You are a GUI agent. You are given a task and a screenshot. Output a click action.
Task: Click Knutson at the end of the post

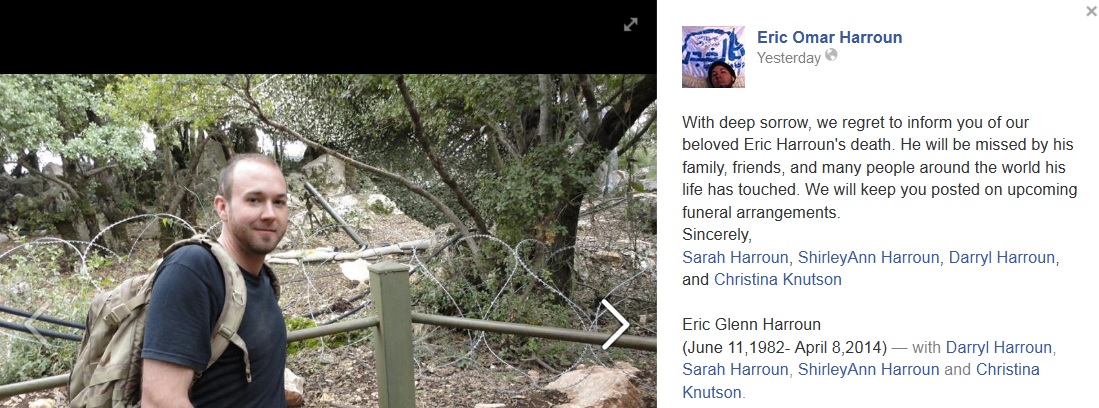(711, 392)
